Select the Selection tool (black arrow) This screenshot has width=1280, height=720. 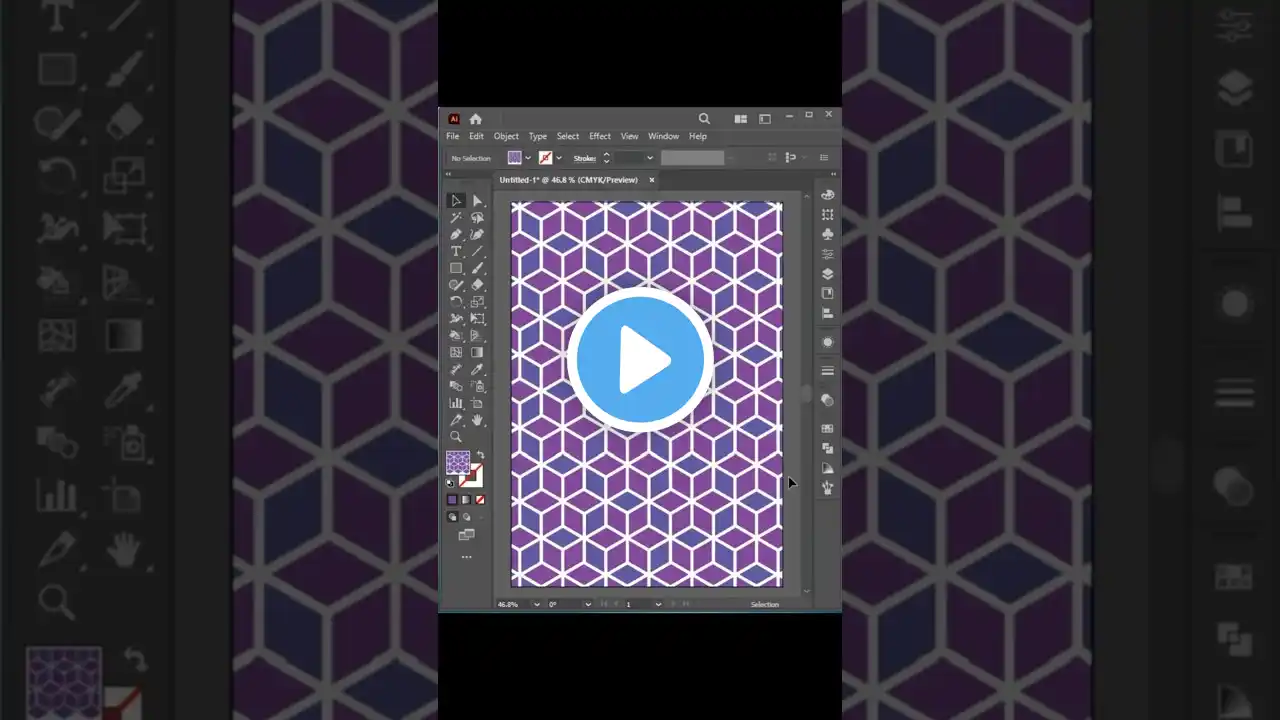[456, 201]
